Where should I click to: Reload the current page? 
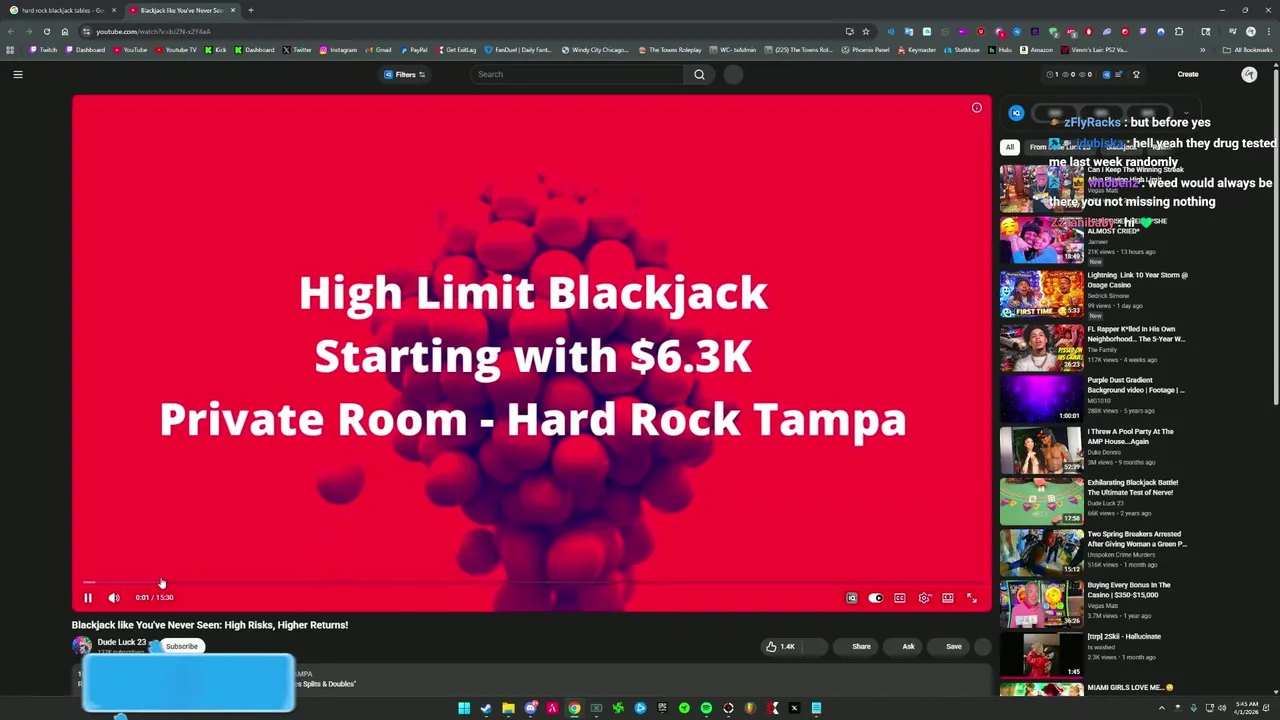(46, 31)
